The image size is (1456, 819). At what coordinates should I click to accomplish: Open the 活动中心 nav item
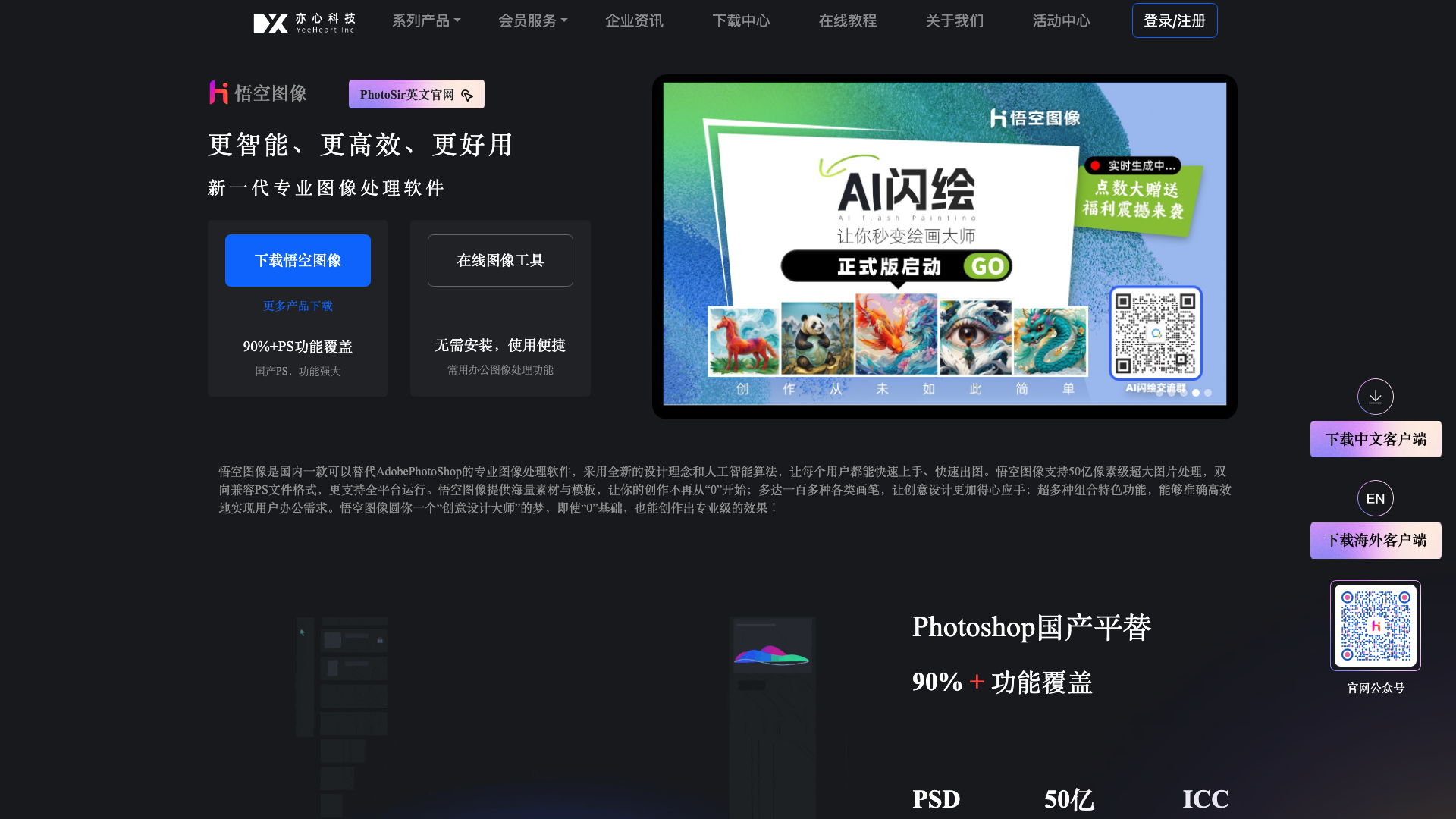(1061, 20)
